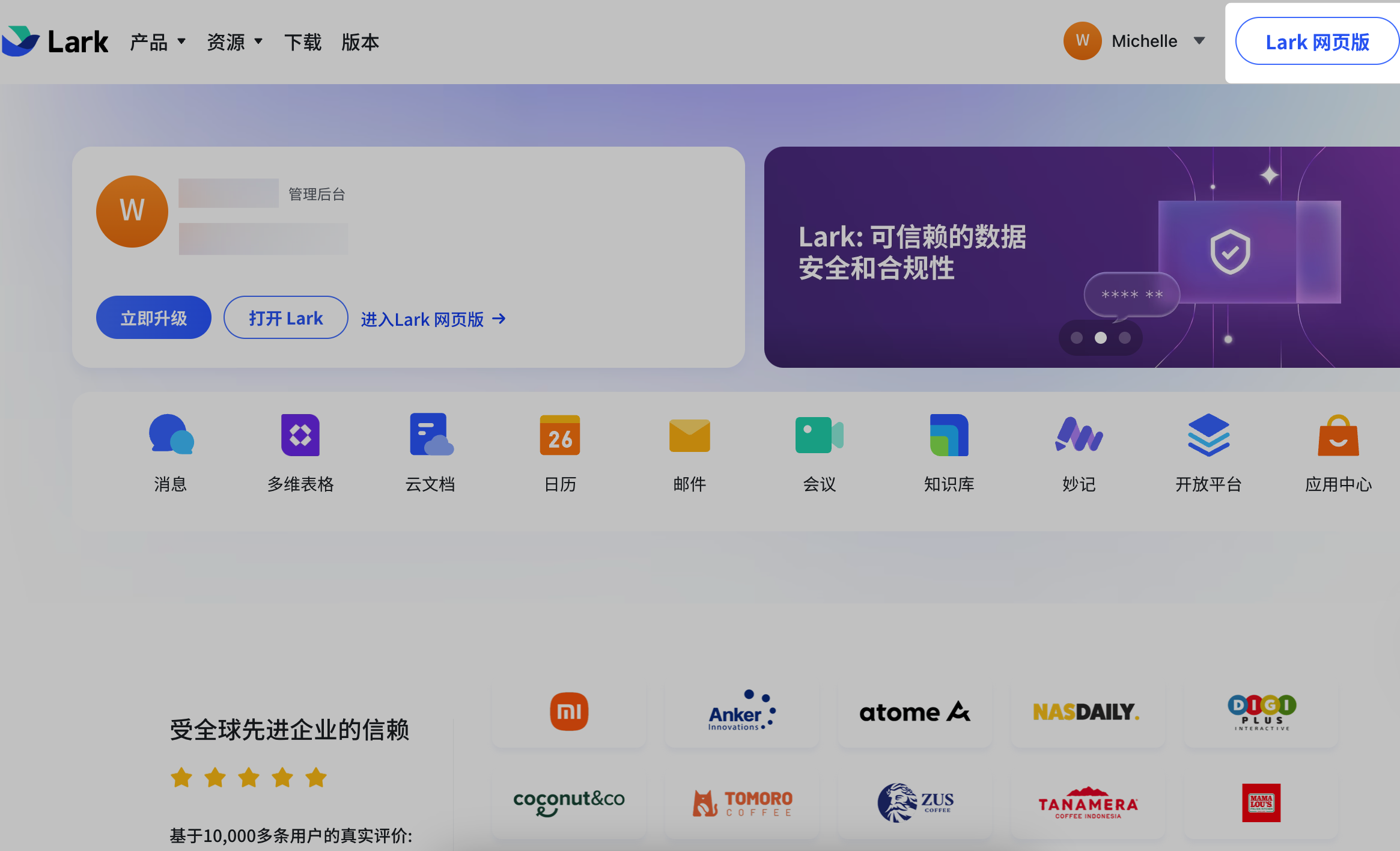Image resolution: width=1400 pixels, height=851 pixels.
Task: Click the large W profile avatar
Action: pyautogui.click(x=132, y=211)
